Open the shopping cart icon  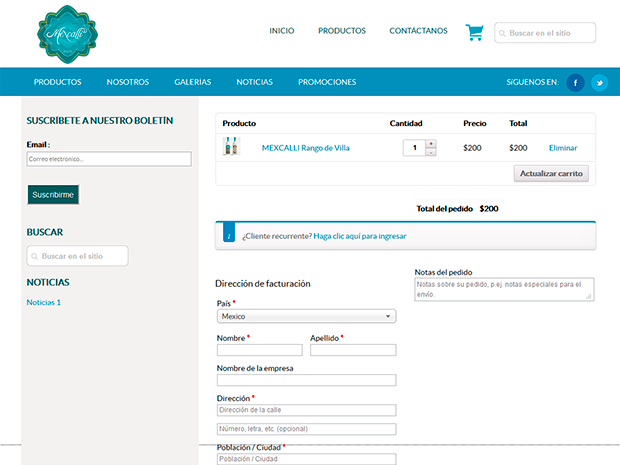coord(474,32)
